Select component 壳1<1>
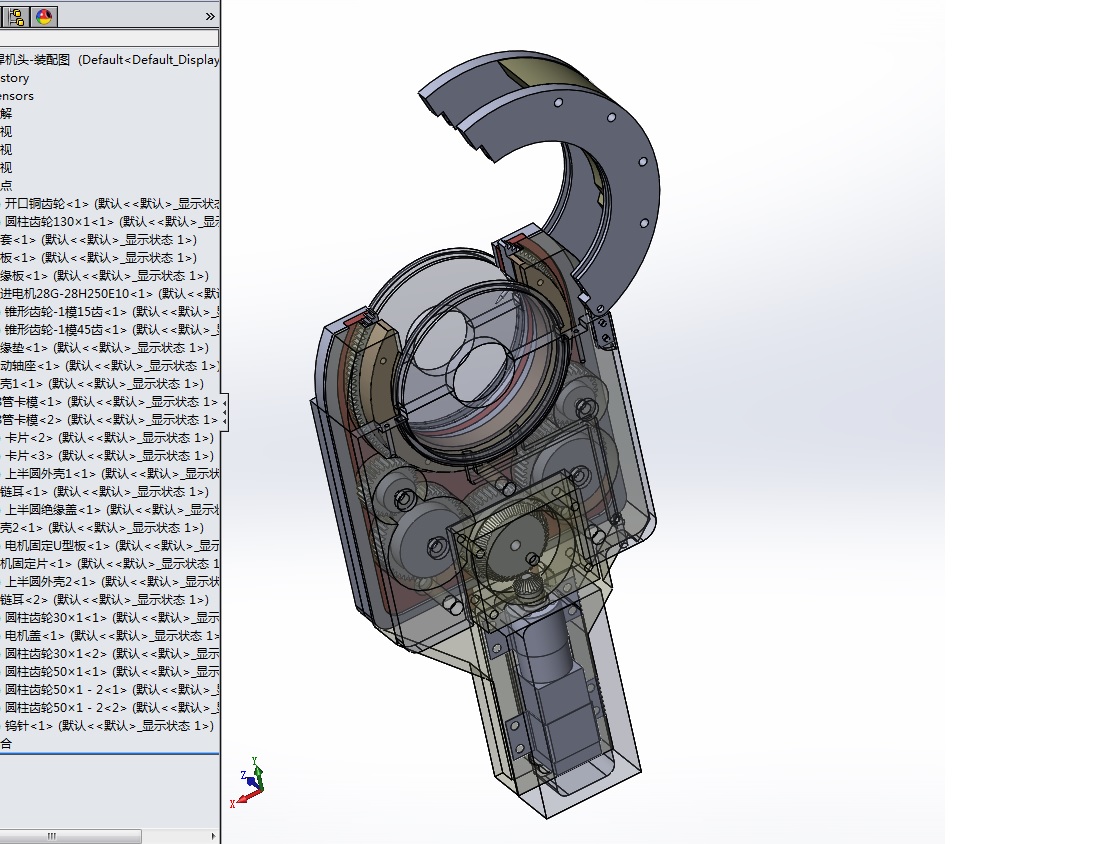Screen dimensions: 1104x844 coord(102,384)
